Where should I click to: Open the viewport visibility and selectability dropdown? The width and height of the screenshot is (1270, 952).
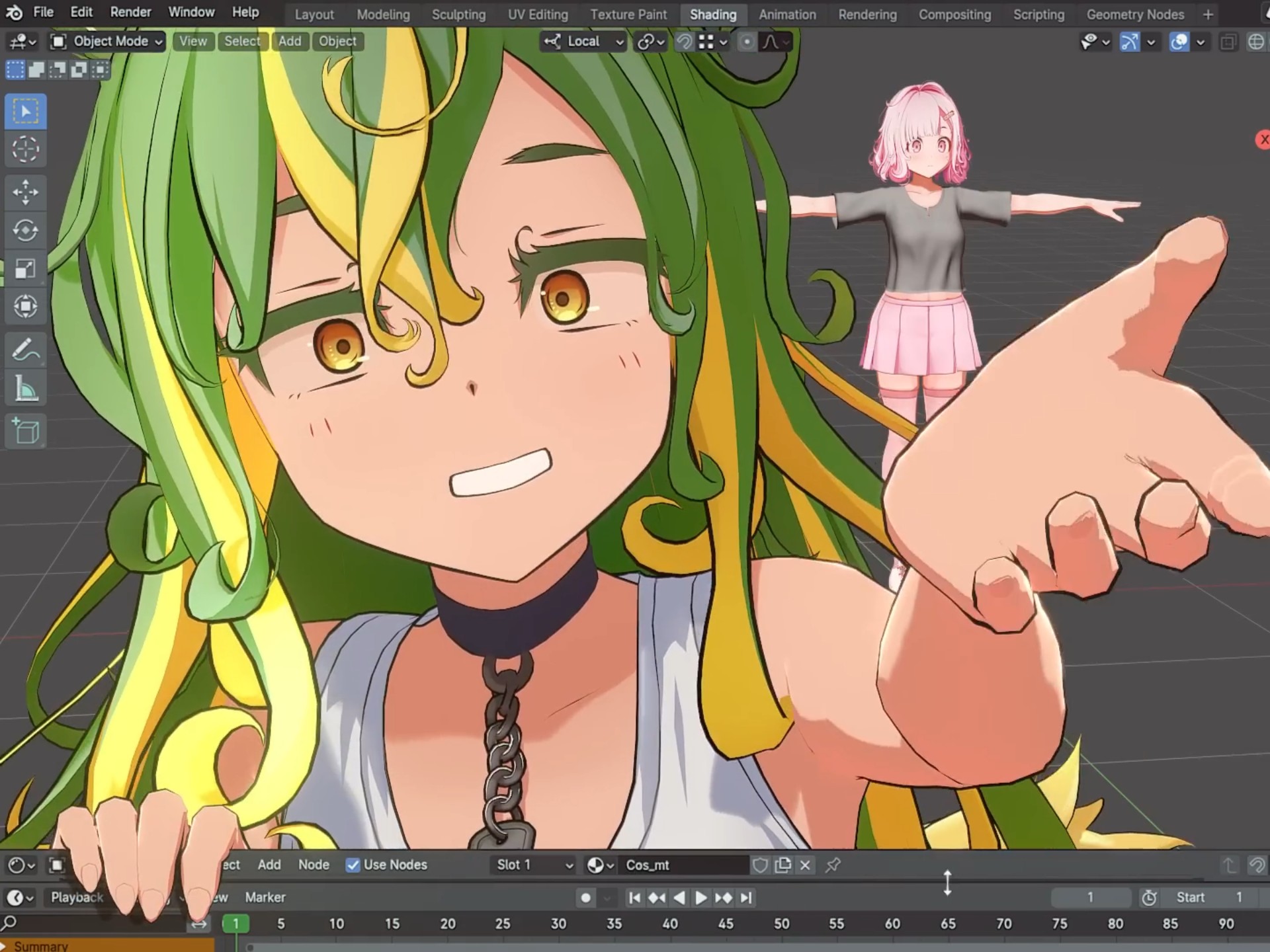point(1095,42)
